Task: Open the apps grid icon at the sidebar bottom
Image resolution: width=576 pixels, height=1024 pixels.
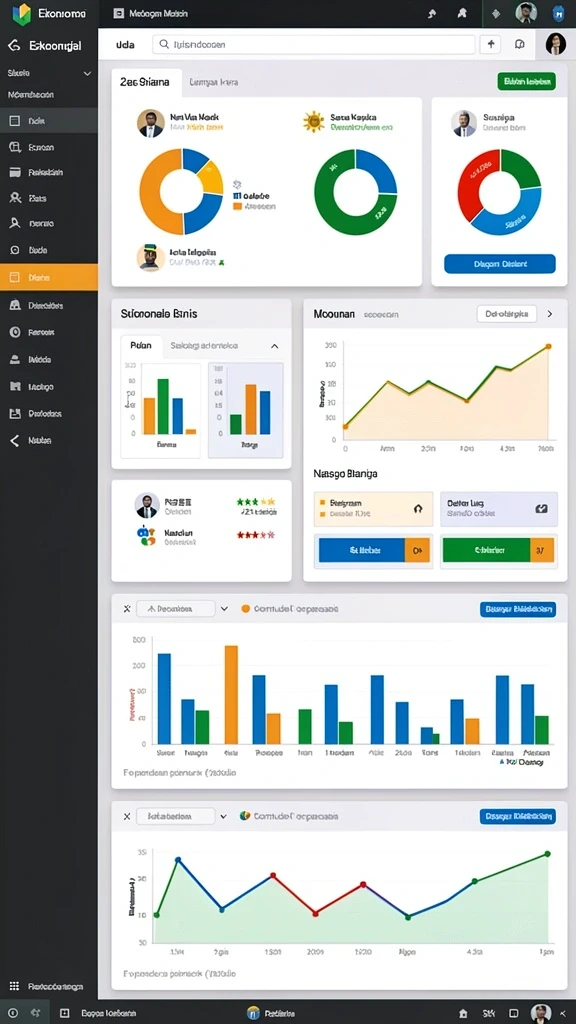Action: [14, 986]
